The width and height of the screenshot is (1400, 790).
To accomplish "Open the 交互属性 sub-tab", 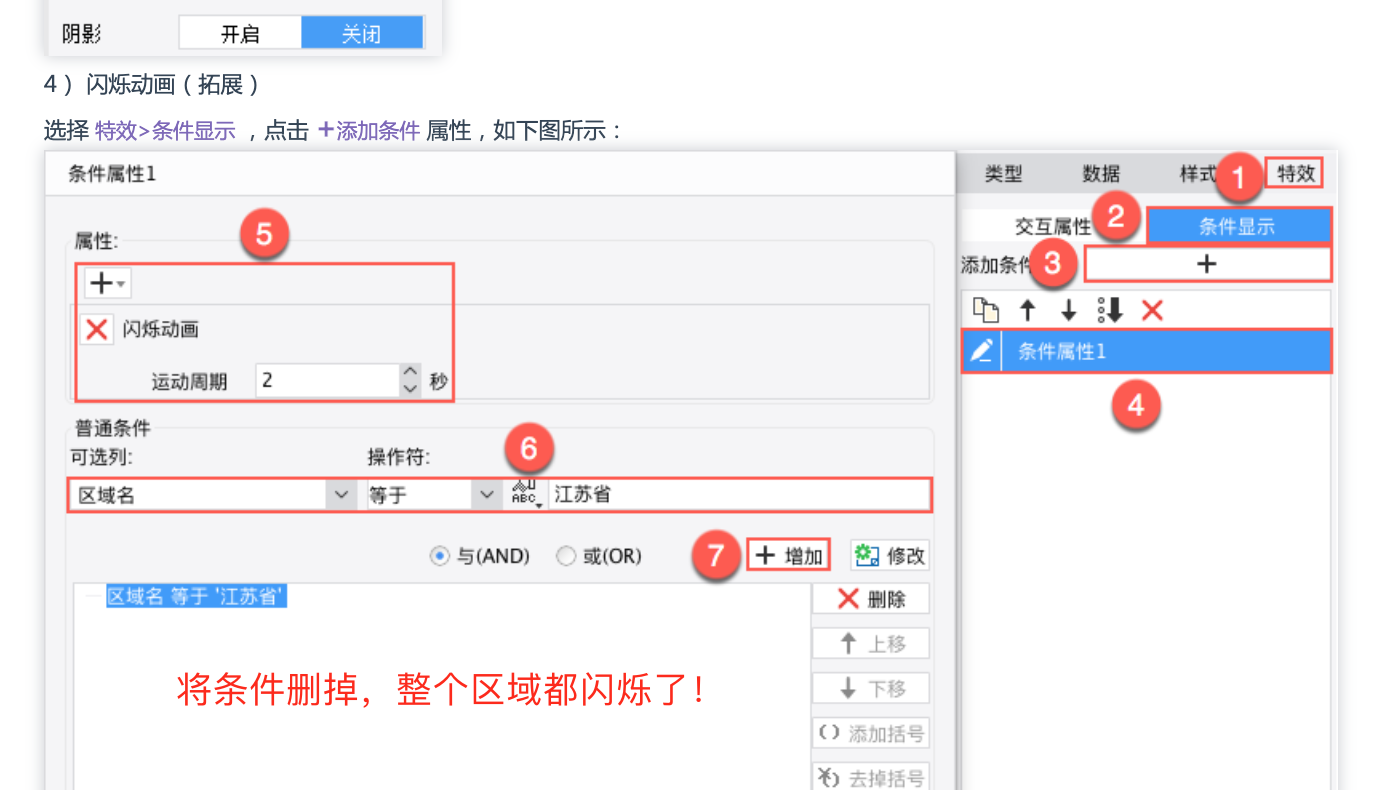I will pyautogui.click(x=1053, y=227).
